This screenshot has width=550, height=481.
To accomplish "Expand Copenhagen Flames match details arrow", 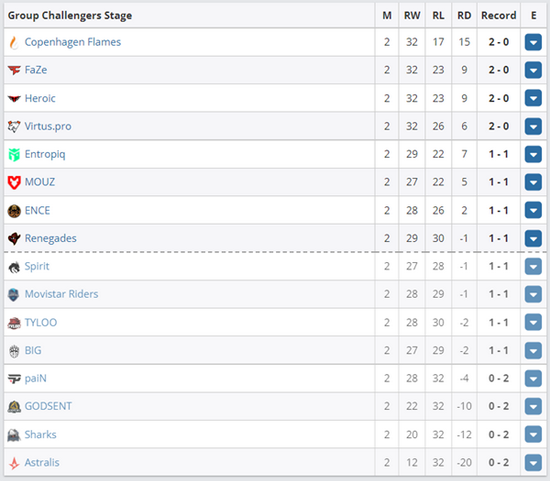I will (533, 42).
